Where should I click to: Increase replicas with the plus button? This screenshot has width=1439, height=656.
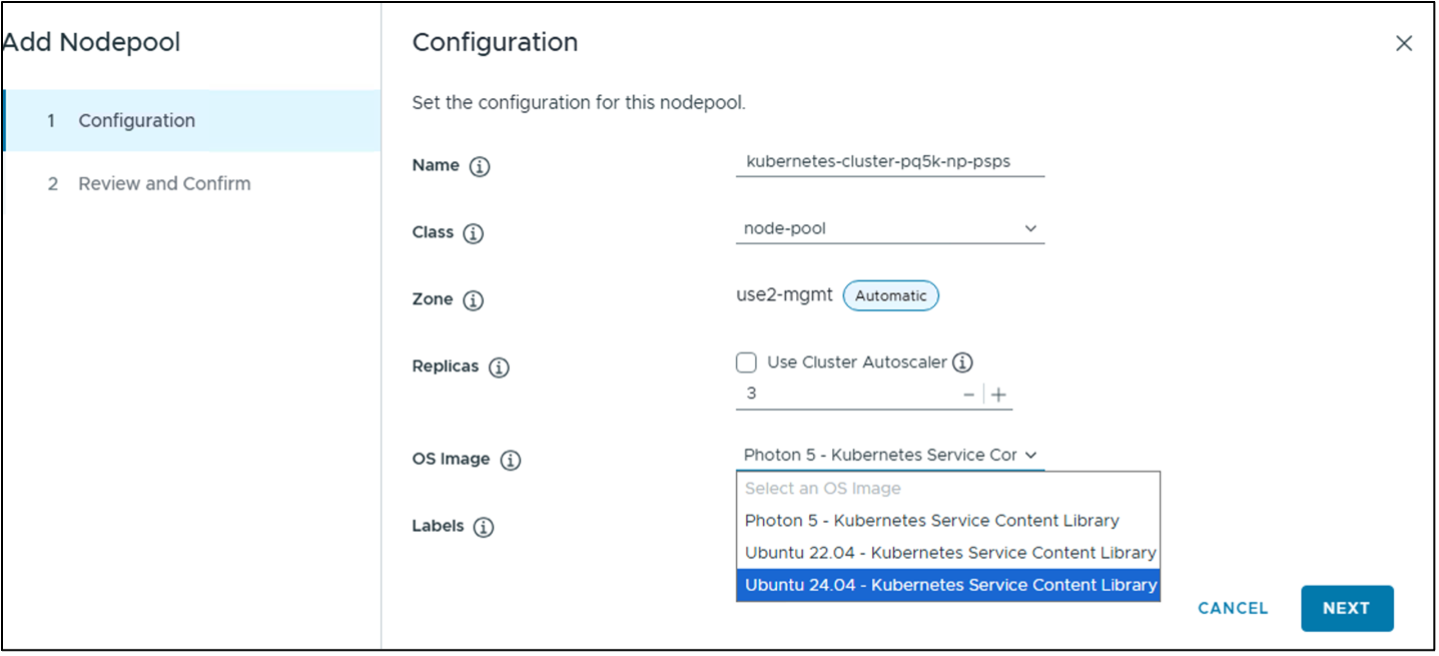tap(998, 395)
